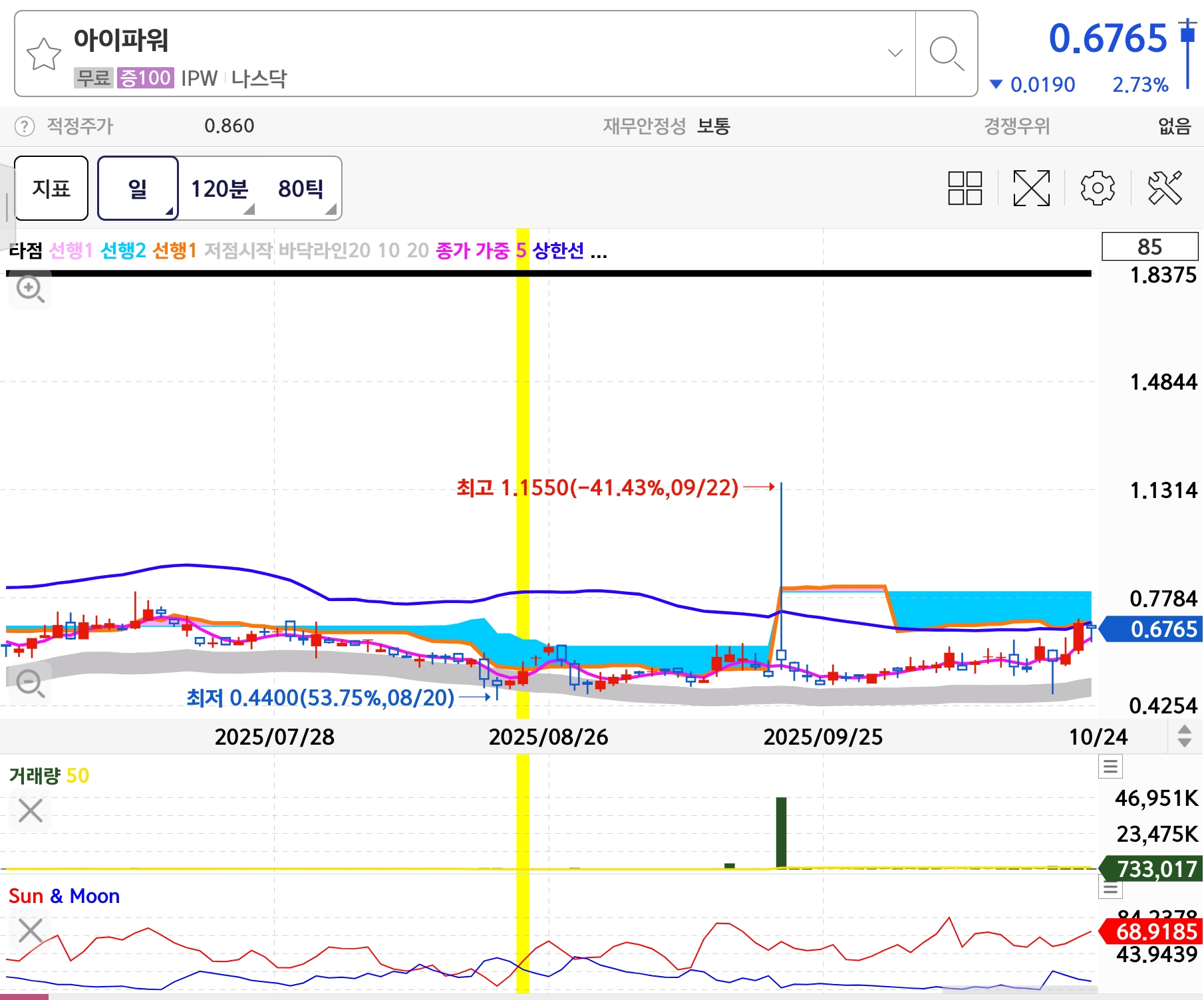Zoom in on the chart
This screenshot has width=1204, height=1000.
(30, 289)
